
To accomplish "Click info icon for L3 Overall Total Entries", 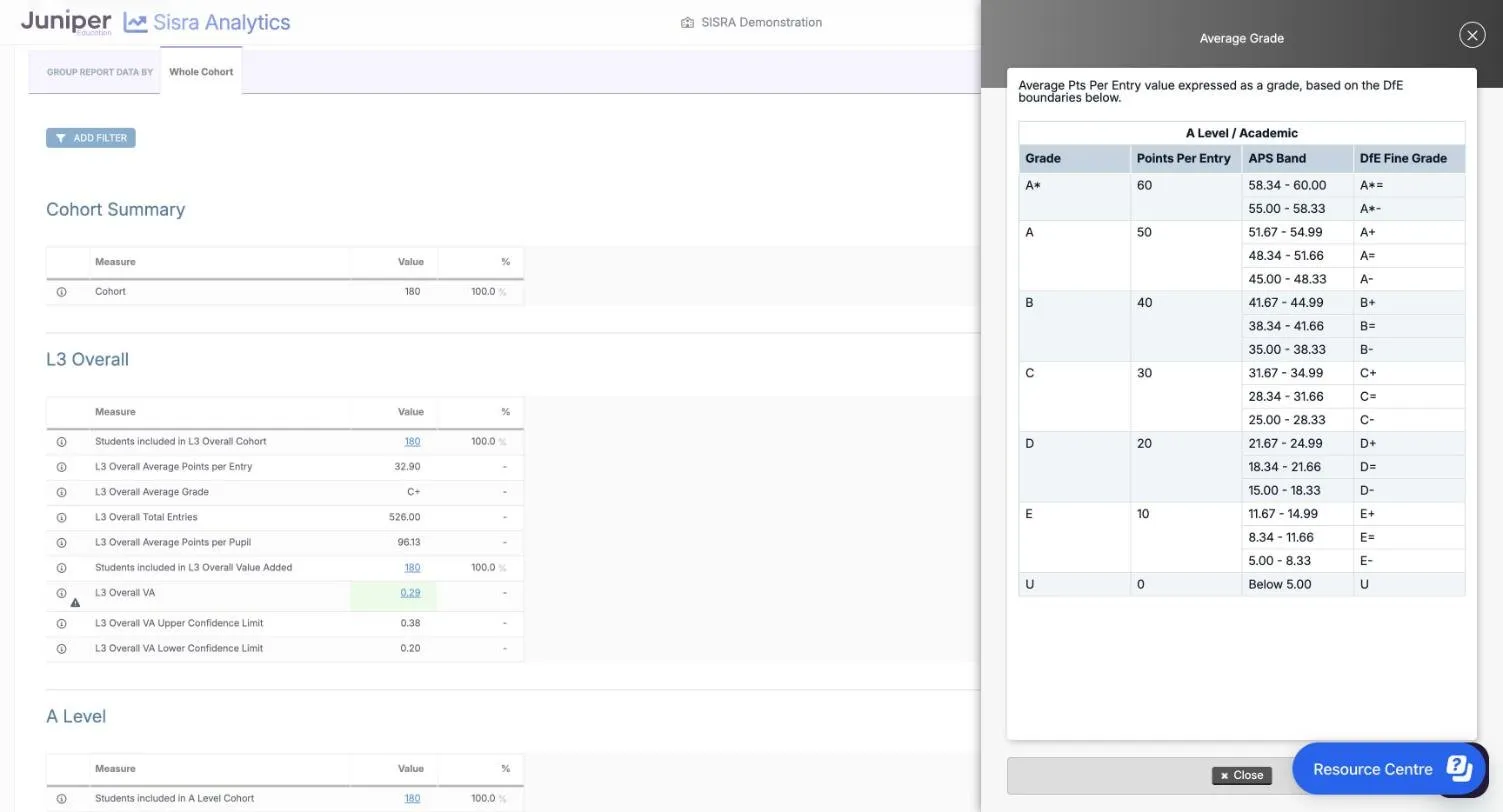I will 61,518.
